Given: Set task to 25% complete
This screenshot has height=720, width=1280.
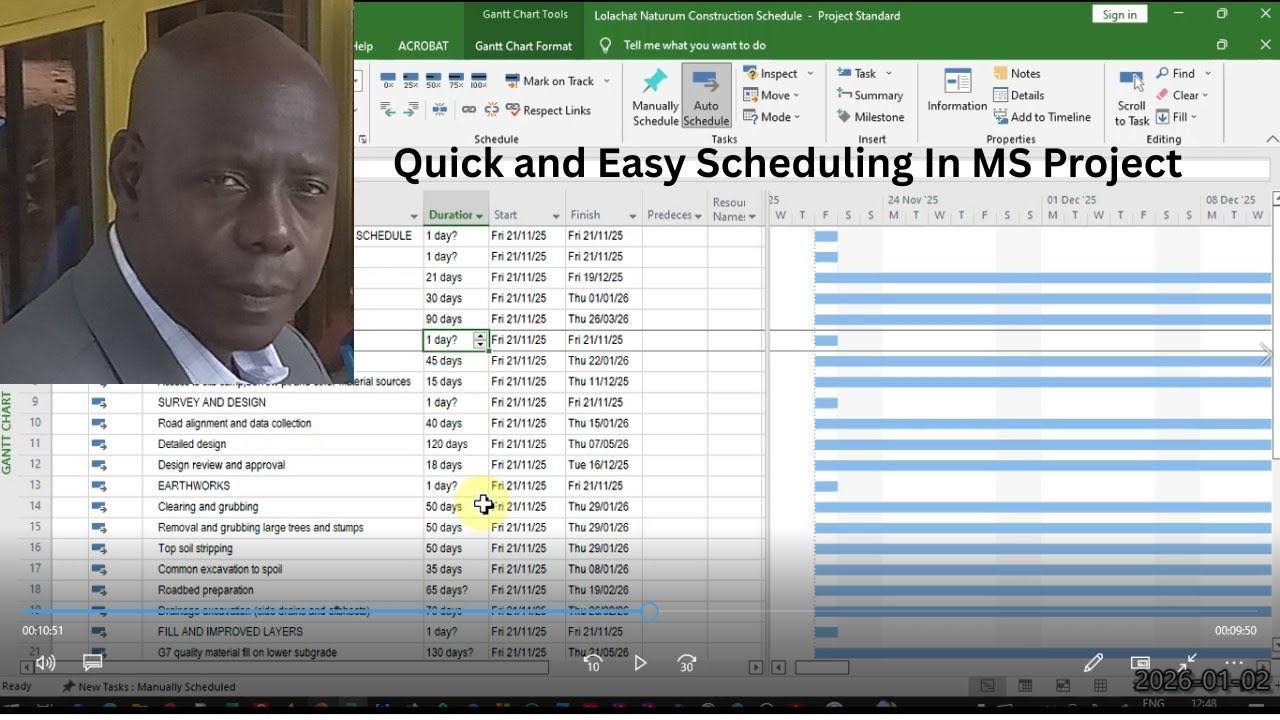Looking at the screenshot, I should (411, 81).
